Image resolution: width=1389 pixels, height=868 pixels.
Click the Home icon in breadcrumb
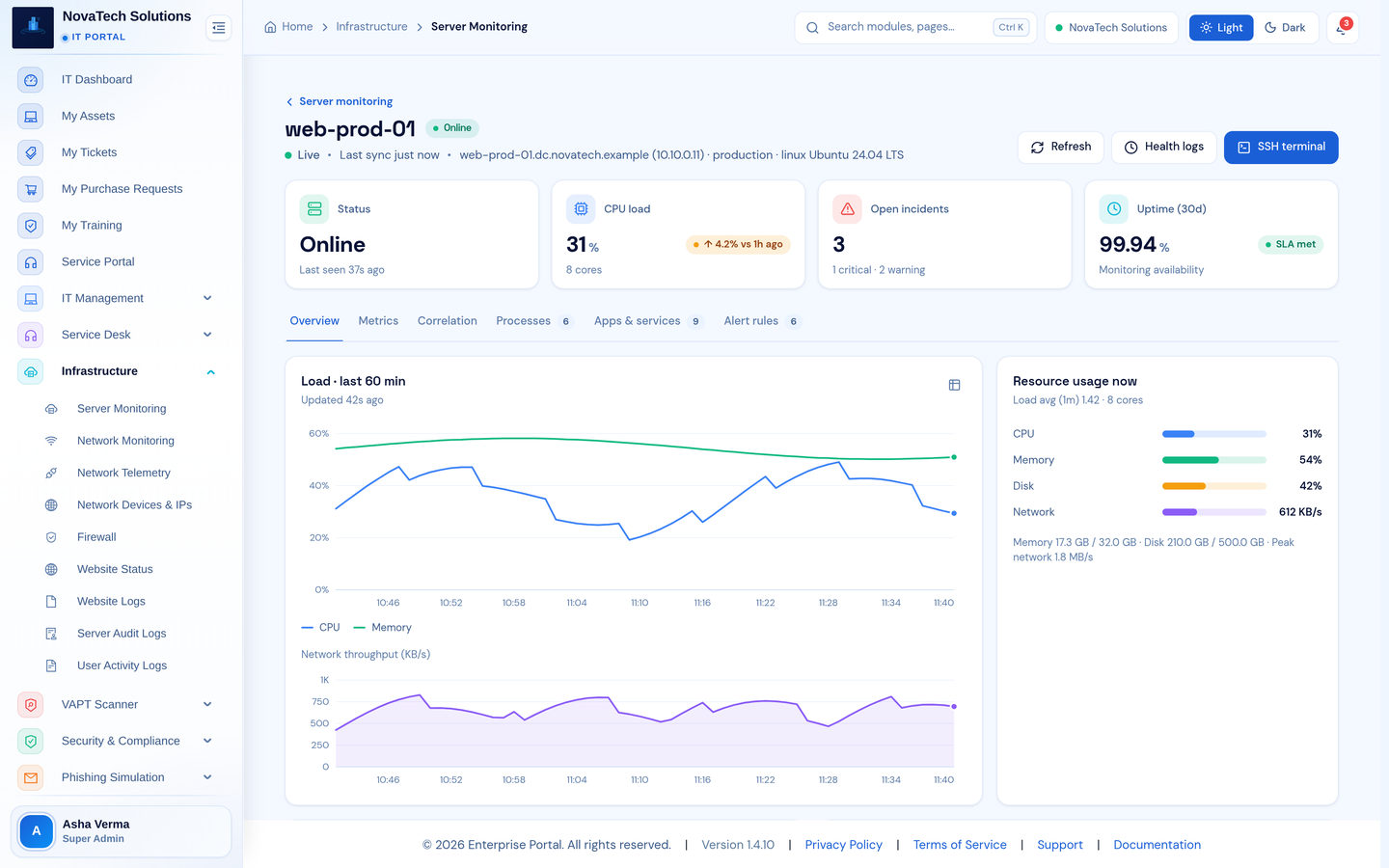point(270,27)
